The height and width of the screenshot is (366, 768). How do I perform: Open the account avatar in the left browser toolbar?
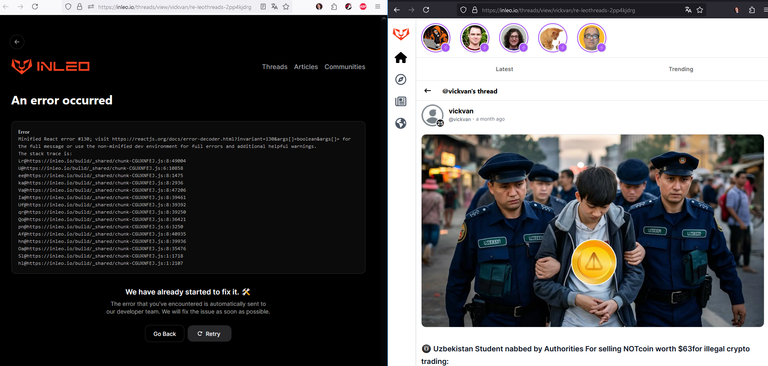[x=319, y=7]
